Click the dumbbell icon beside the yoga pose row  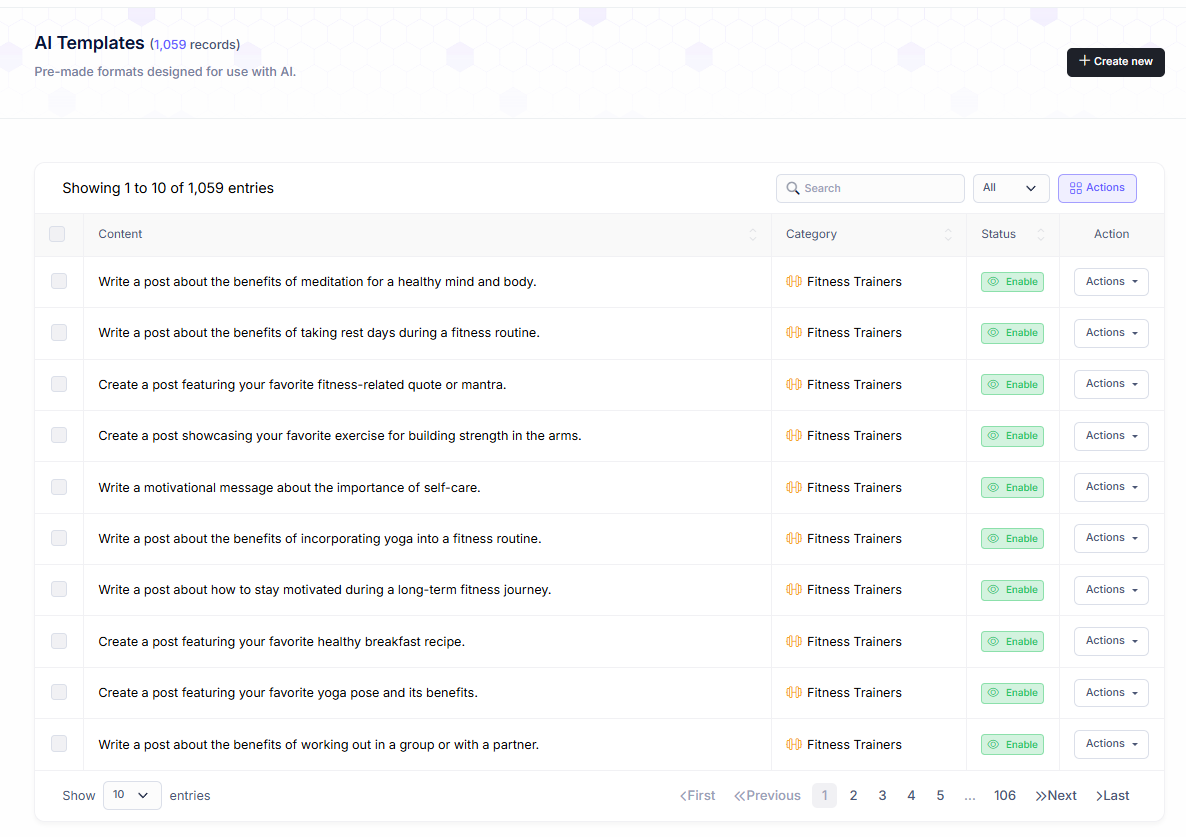coord(794,693)
